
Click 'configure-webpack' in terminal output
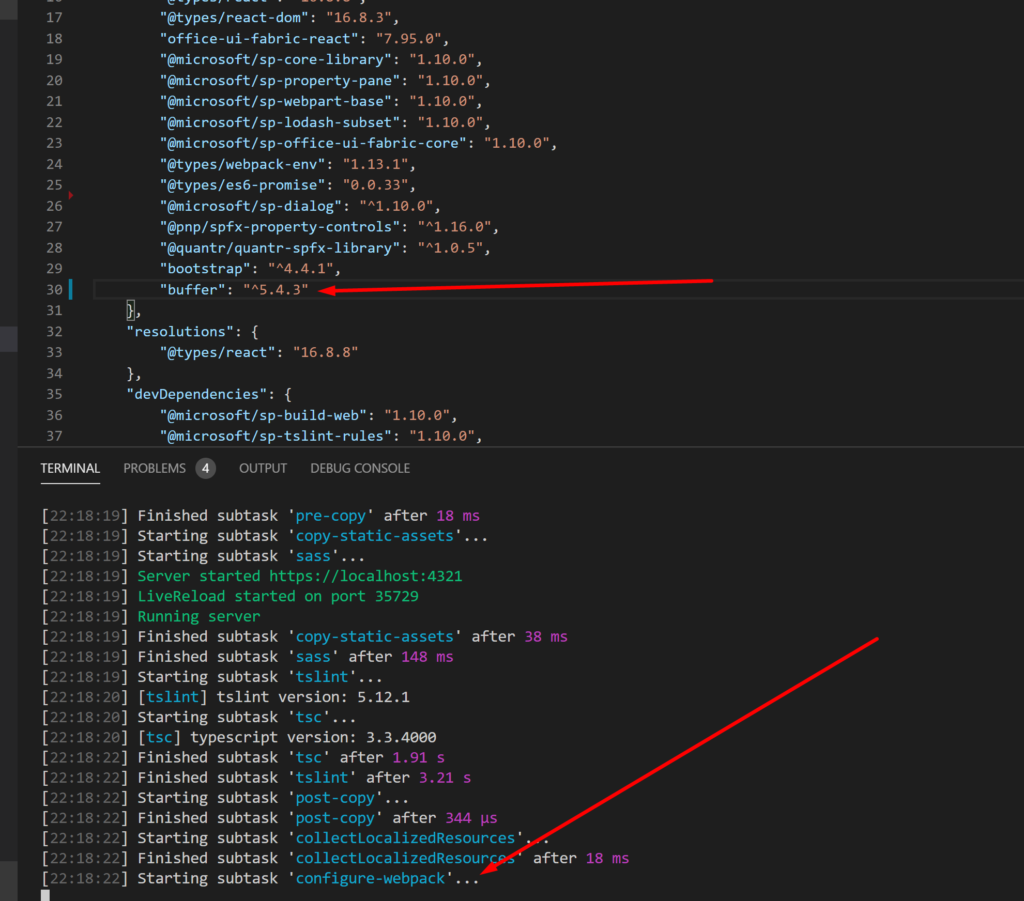pyautogui.click(x=370, y=878)
